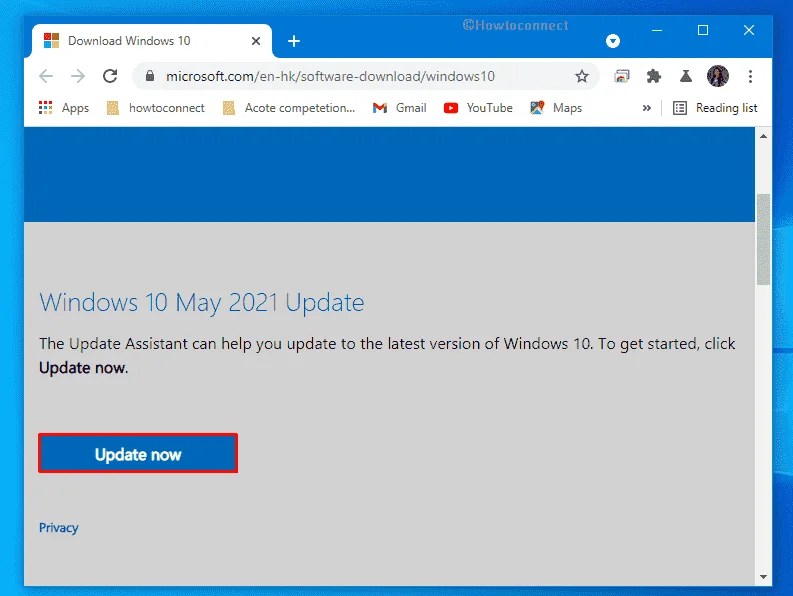This screenshot has width=793, height=596.
Task: Open the profile avatar menu
Action: (x=718, y=76)
